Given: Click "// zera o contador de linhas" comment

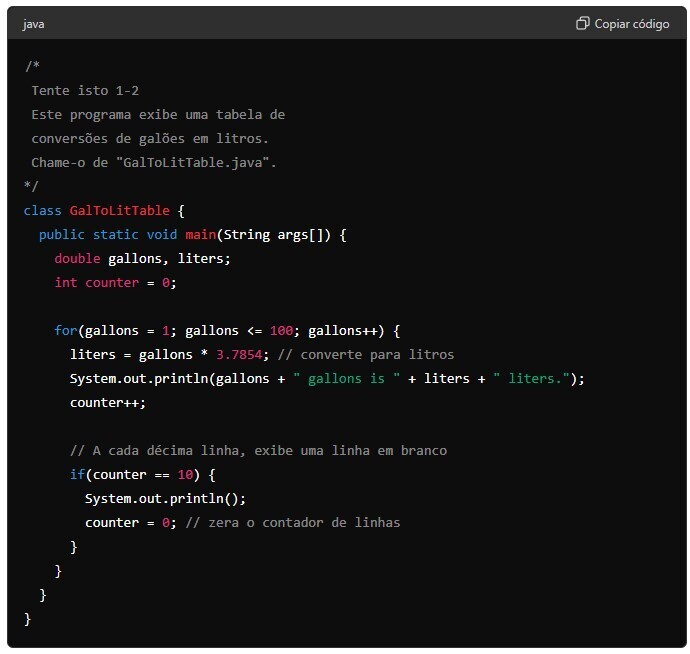Looking at the screenshot, I should point(293,523).
